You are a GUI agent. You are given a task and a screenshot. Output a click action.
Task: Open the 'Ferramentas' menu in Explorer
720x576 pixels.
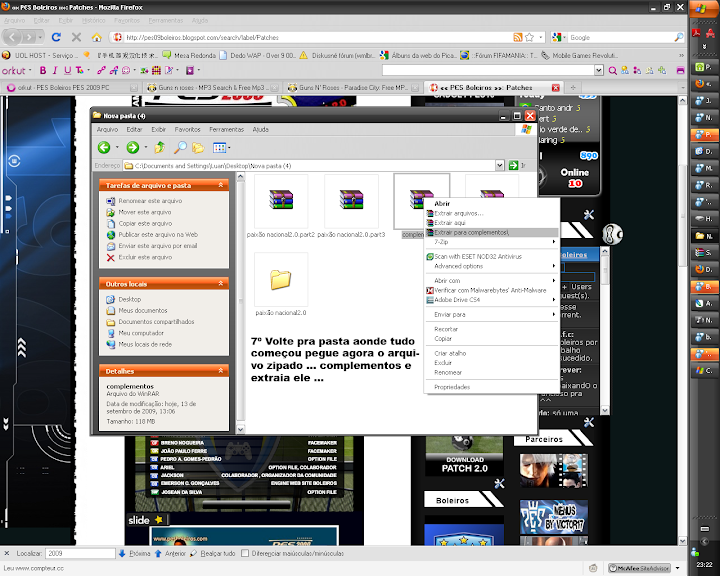coord(226,129)
